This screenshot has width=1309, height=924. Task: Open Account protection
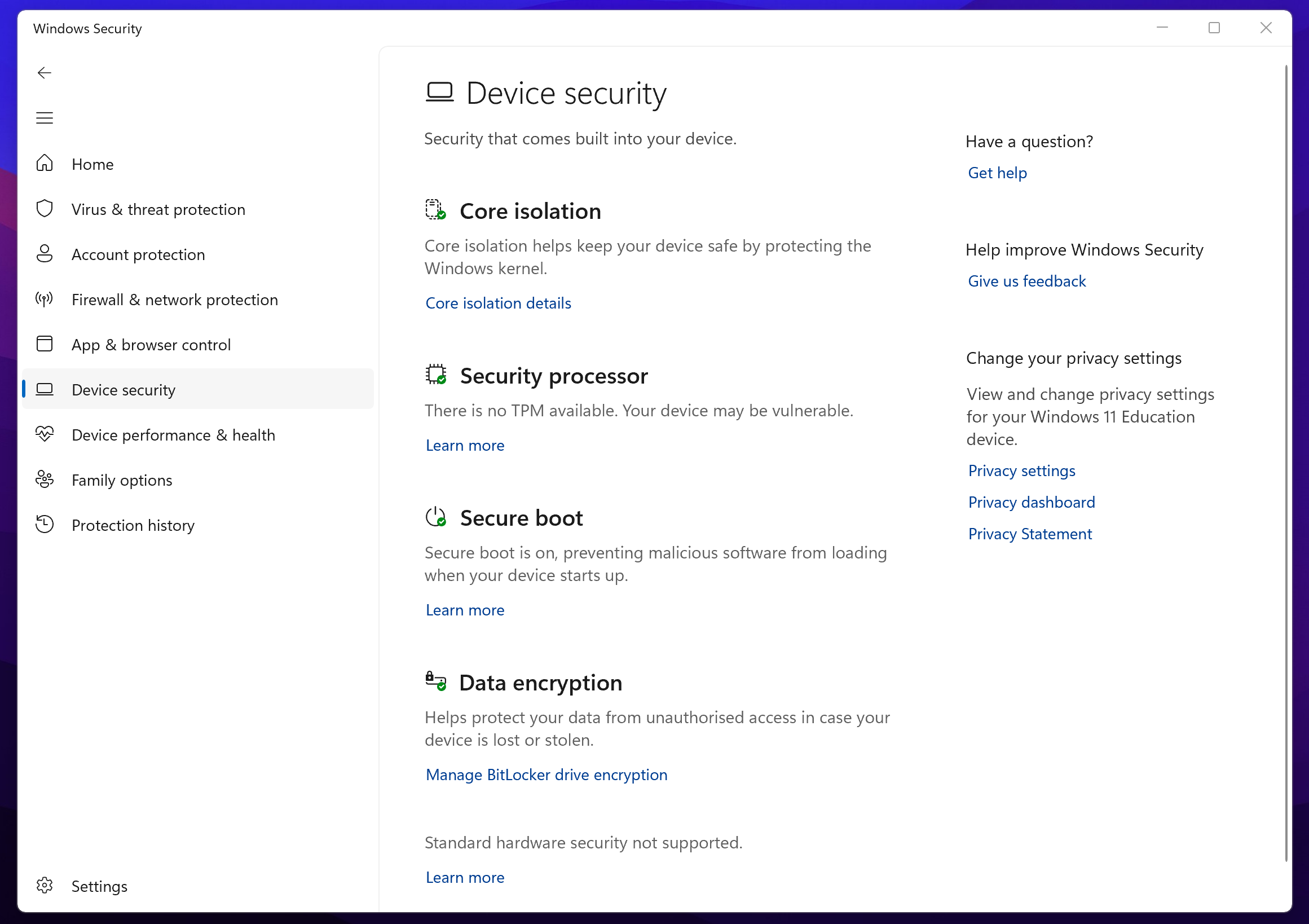click(x=138, y=254)
